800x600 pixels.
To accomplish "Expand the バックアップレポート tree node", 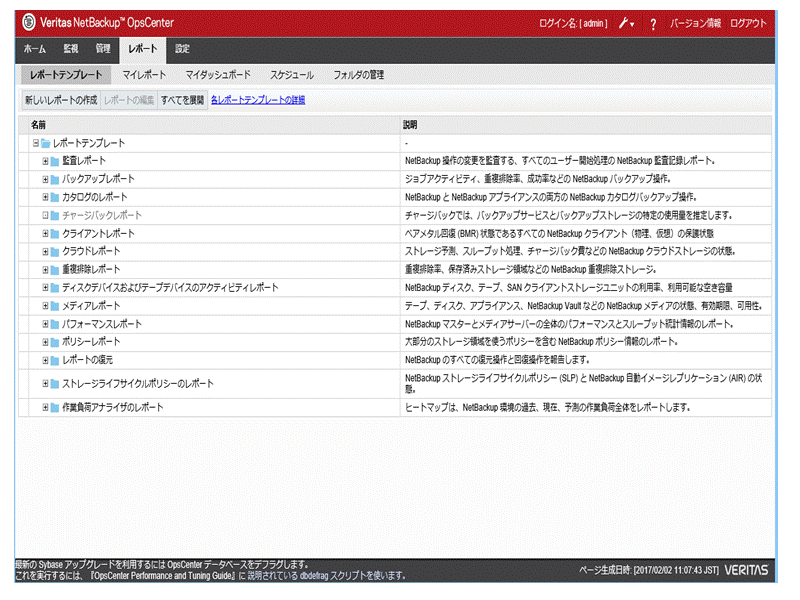I will tap(45, 179).
